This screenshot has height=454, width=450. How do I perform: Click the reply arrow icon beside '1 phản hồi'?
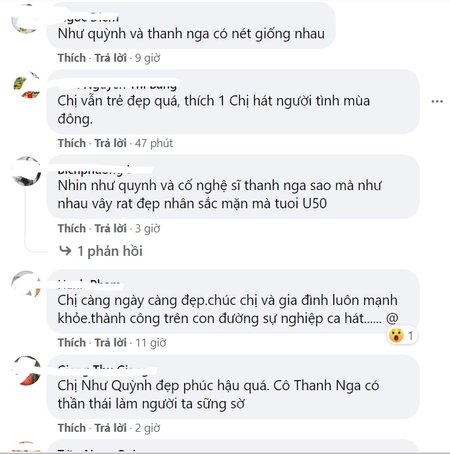tap(65, 251)
